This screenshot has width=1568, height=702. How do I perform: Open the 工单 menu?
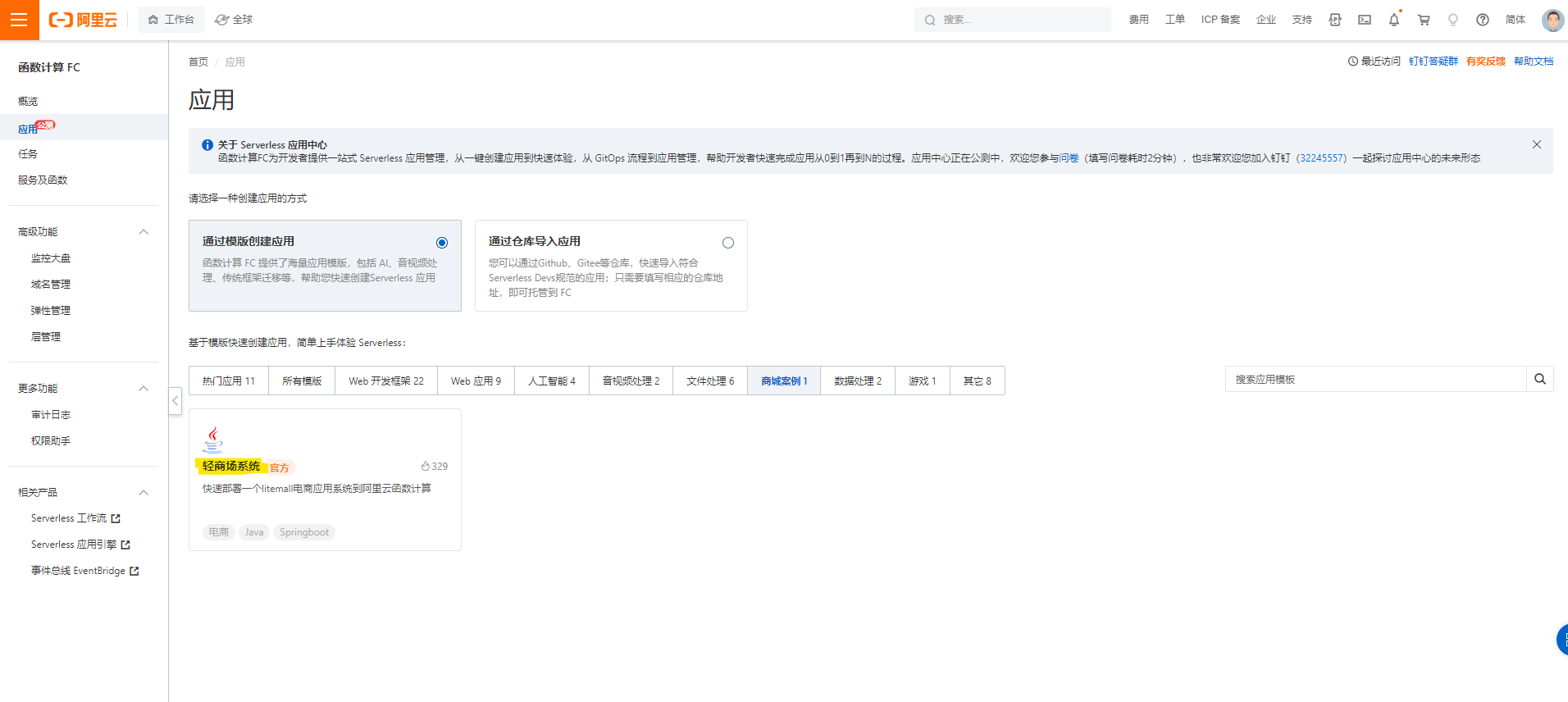tap(1174, 20)
